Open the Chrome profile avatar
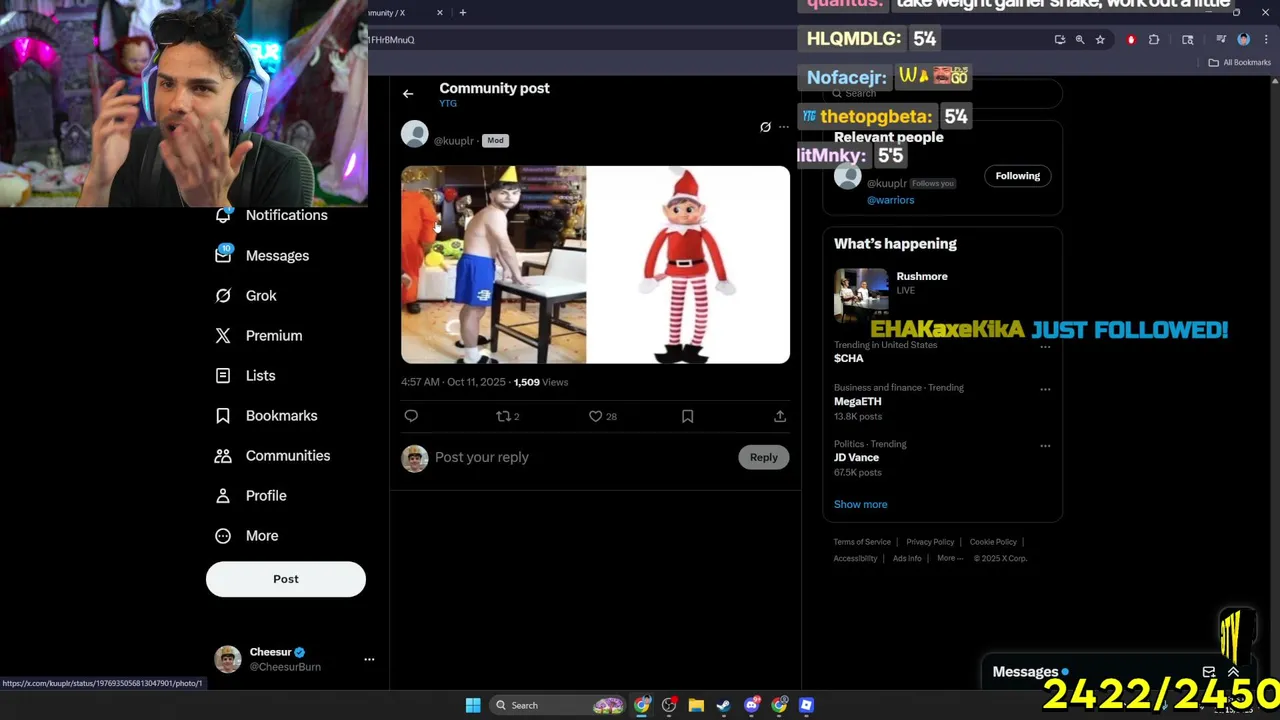 (1244, 40)
